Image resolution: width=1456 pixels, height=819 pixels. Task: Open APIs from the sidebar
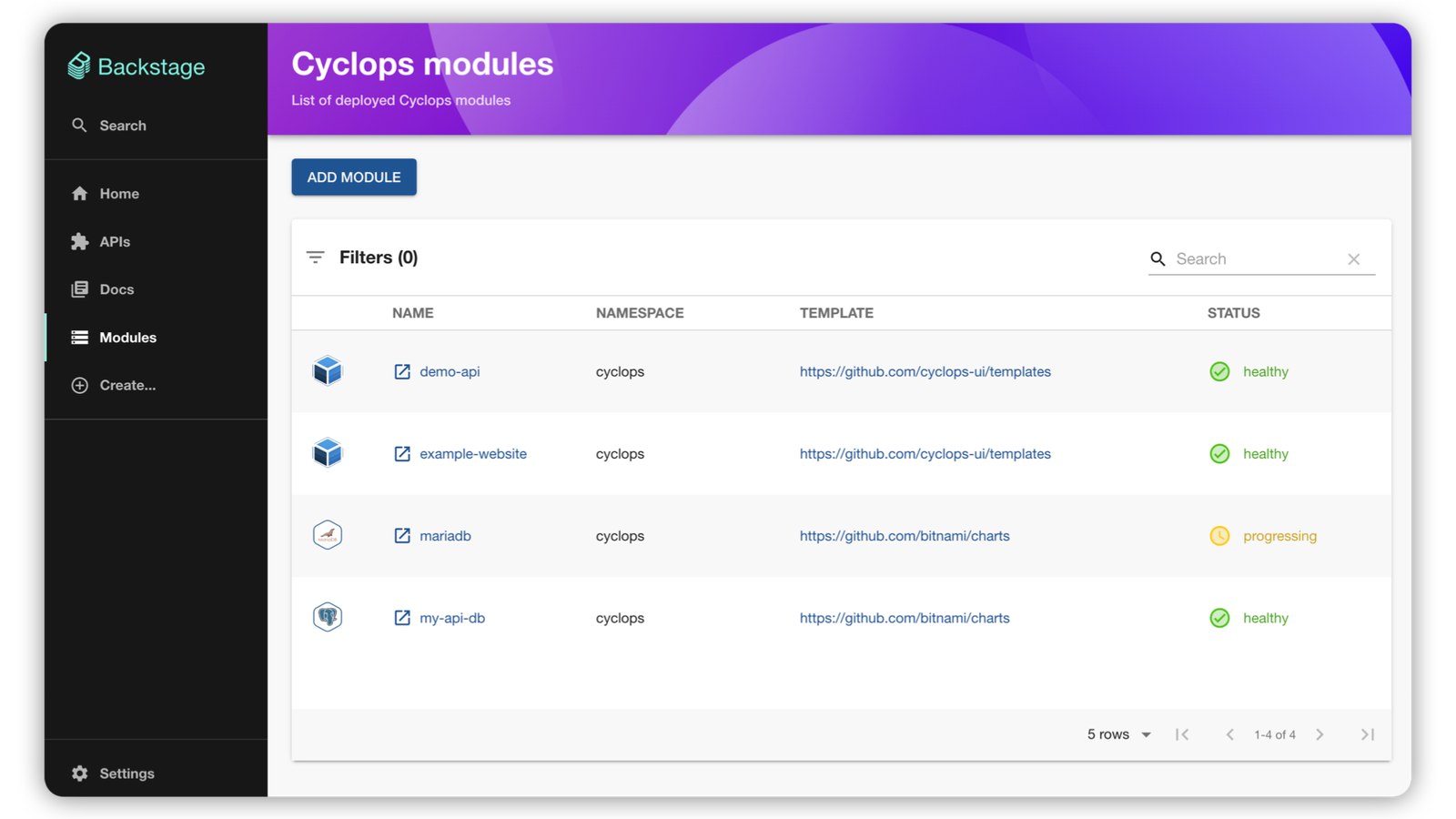[x=115, y=242]
